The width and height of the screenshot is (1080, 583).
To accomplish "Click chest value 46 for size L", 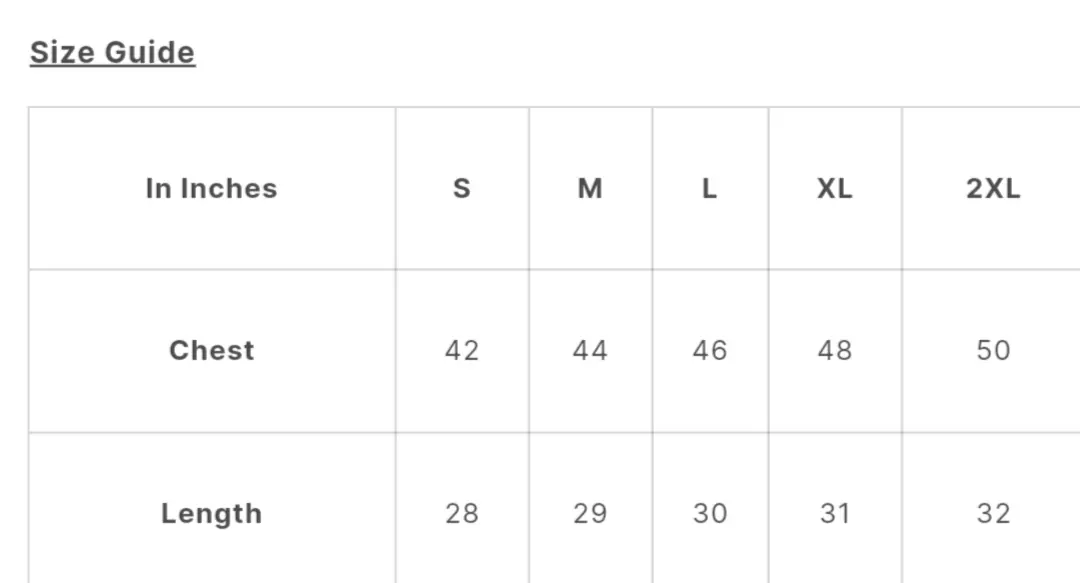I will coord(709,350).
